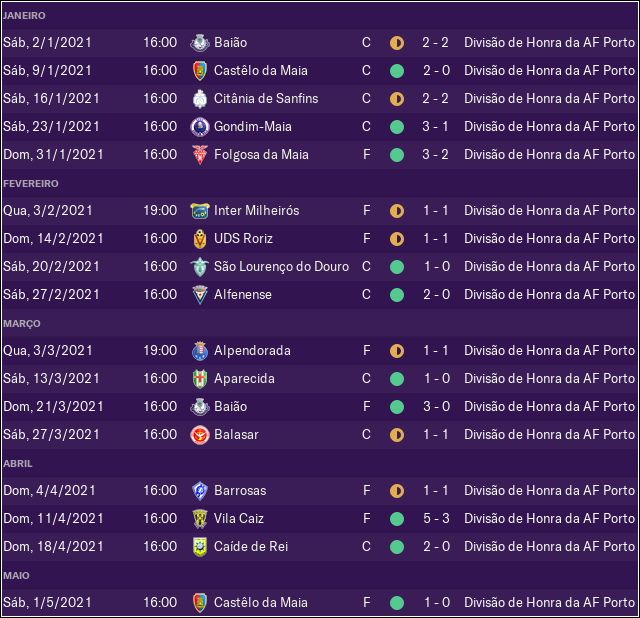
Task: Click the Folgosa da Maia club crest
Action: [200, 155]
